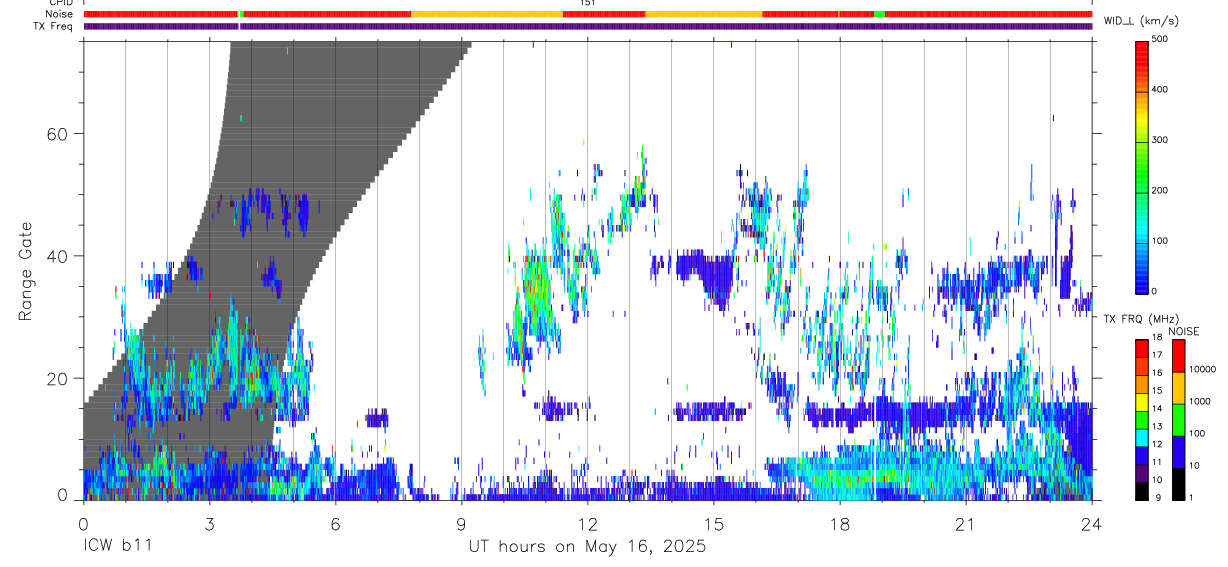
Task: Click the "151" CPID value
Action: point(588,3)
